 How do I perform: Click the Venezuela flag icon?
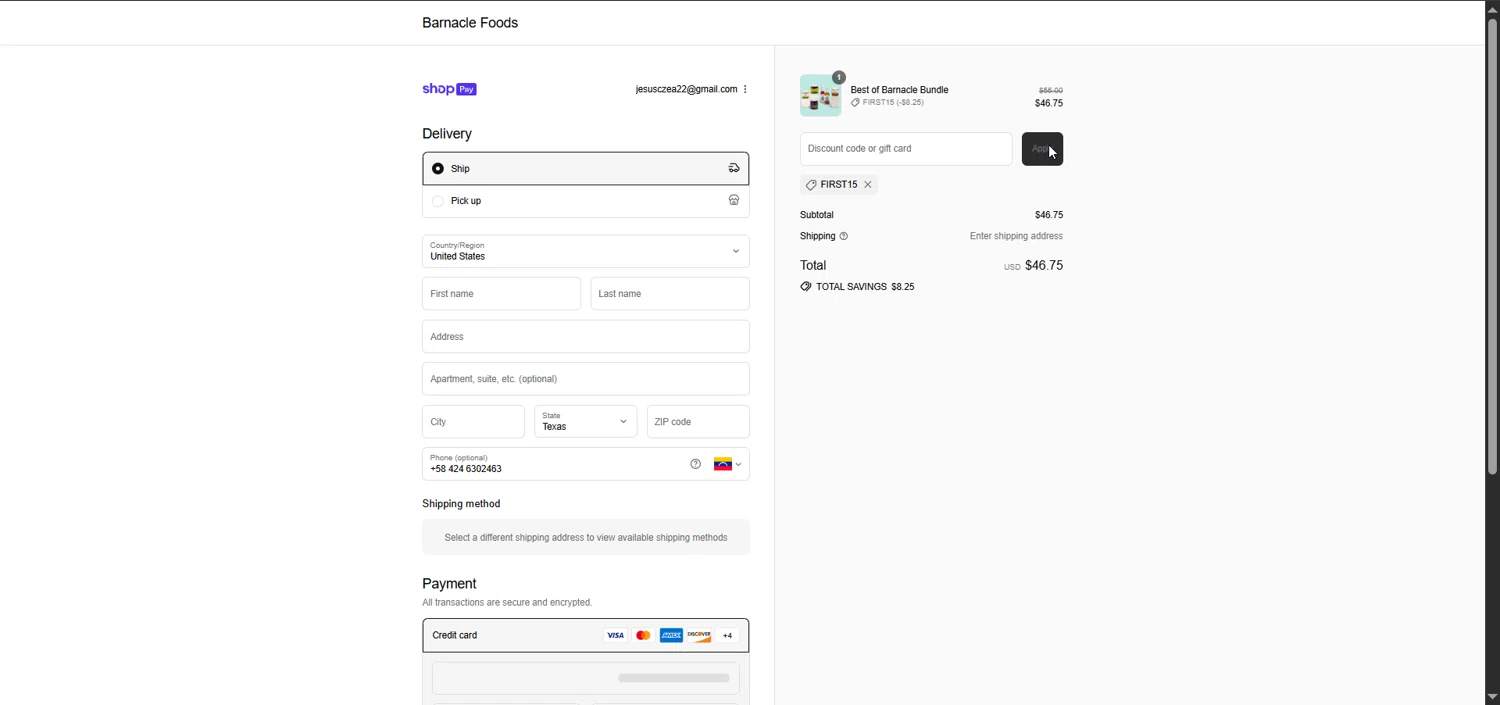(x=722, y=464)
